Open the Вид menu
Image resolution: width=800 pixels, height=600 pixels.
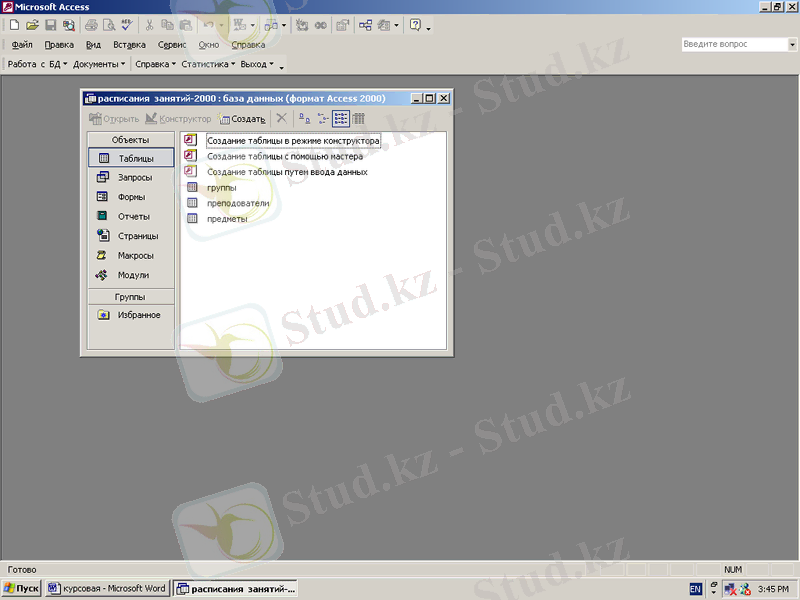[x=93, y=44]
